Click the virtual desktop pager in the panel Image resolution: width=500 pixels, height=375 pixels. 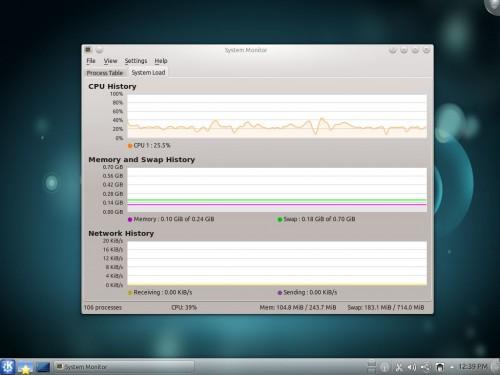point(372,367)
